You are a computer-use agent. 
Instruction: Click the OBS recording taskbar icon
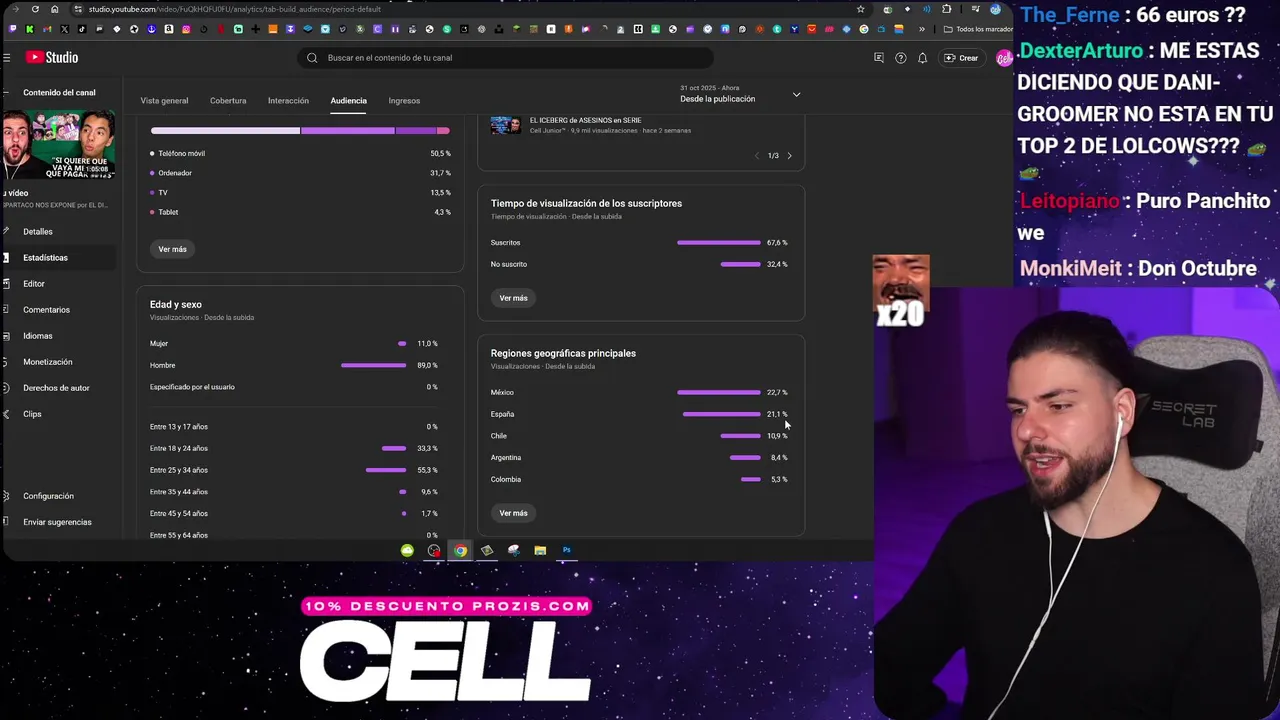434,550
